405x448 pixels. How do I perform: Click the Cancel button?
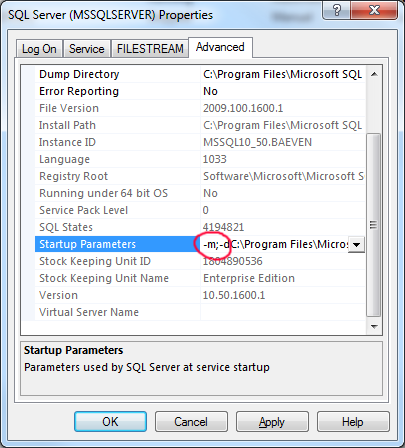pos(191,422)
